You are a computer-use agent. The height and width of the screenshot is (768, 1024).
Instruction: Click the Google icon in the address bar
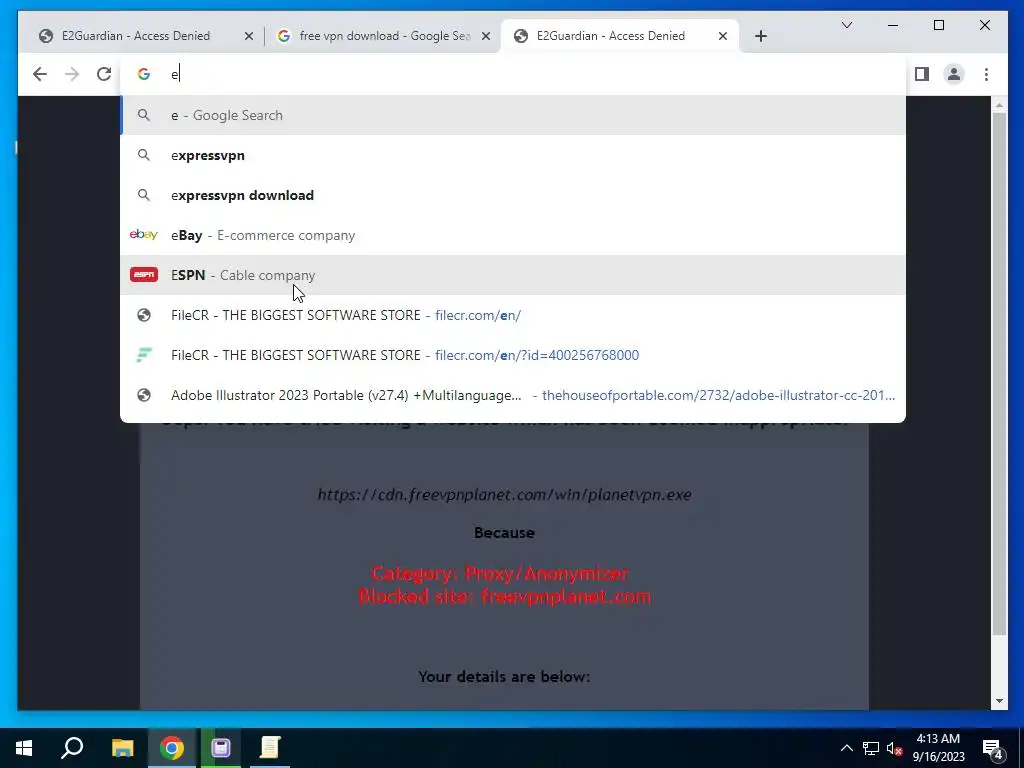point(144,74)
